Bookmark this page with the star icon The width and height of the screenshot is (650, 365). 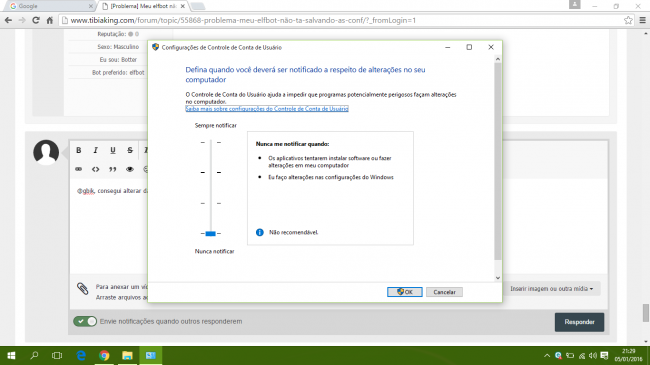click(x=628, y=20)
